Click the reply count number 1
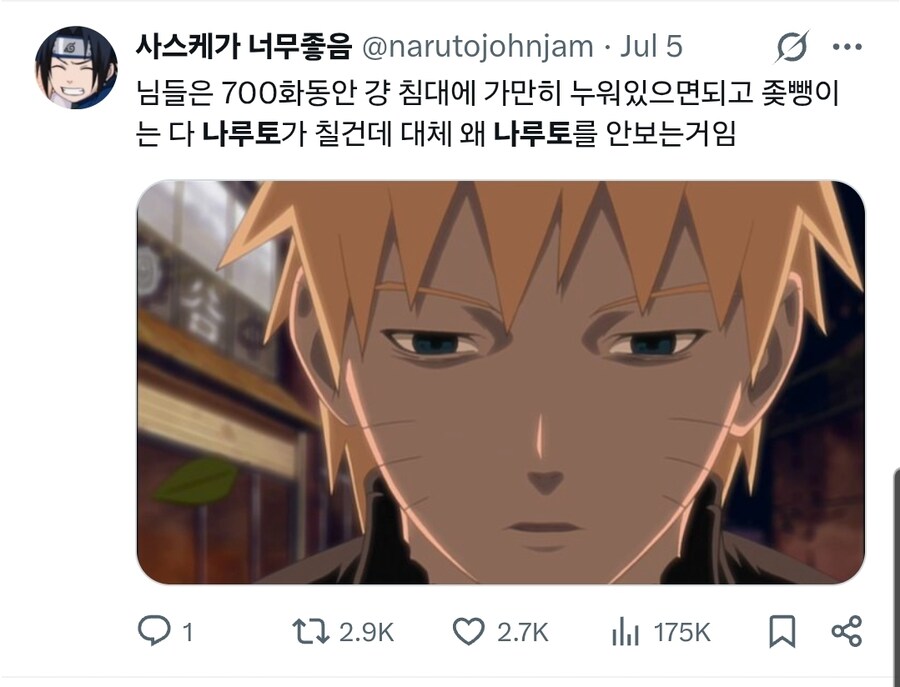Screen dimensions: 900x687 click(188, 632)
